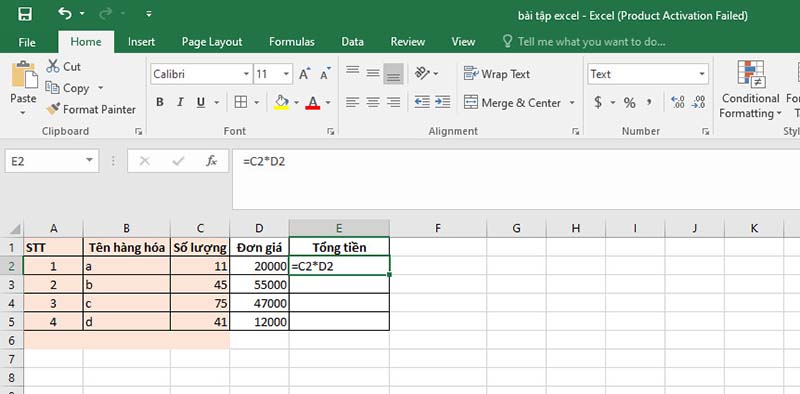Viewport: 800px width, 394px height.
Task: Select the Tên hàng hóa header cell
Action: [127, 248]
